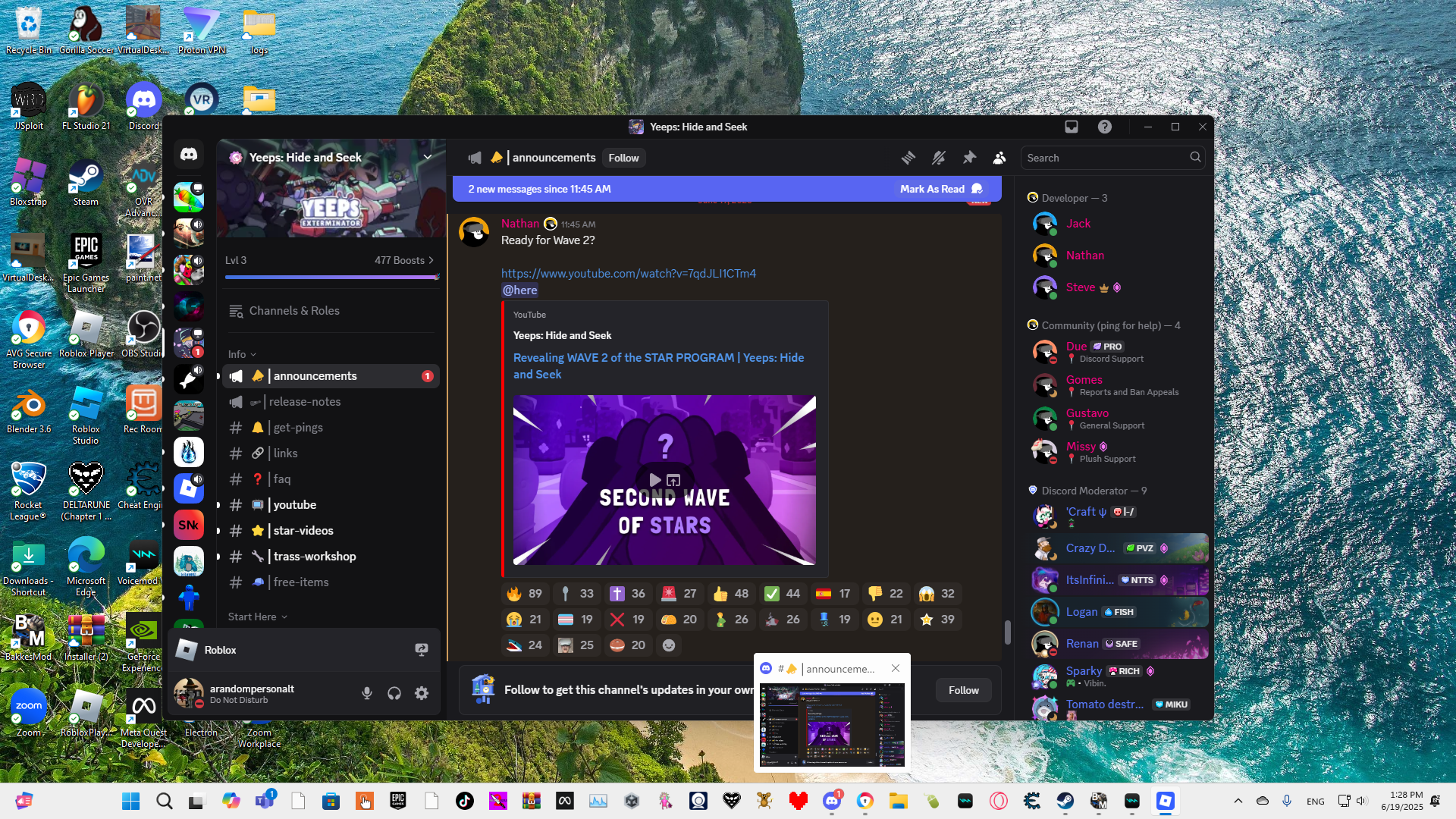
Task: Open the release-notes channel
Action: point(305,402)
